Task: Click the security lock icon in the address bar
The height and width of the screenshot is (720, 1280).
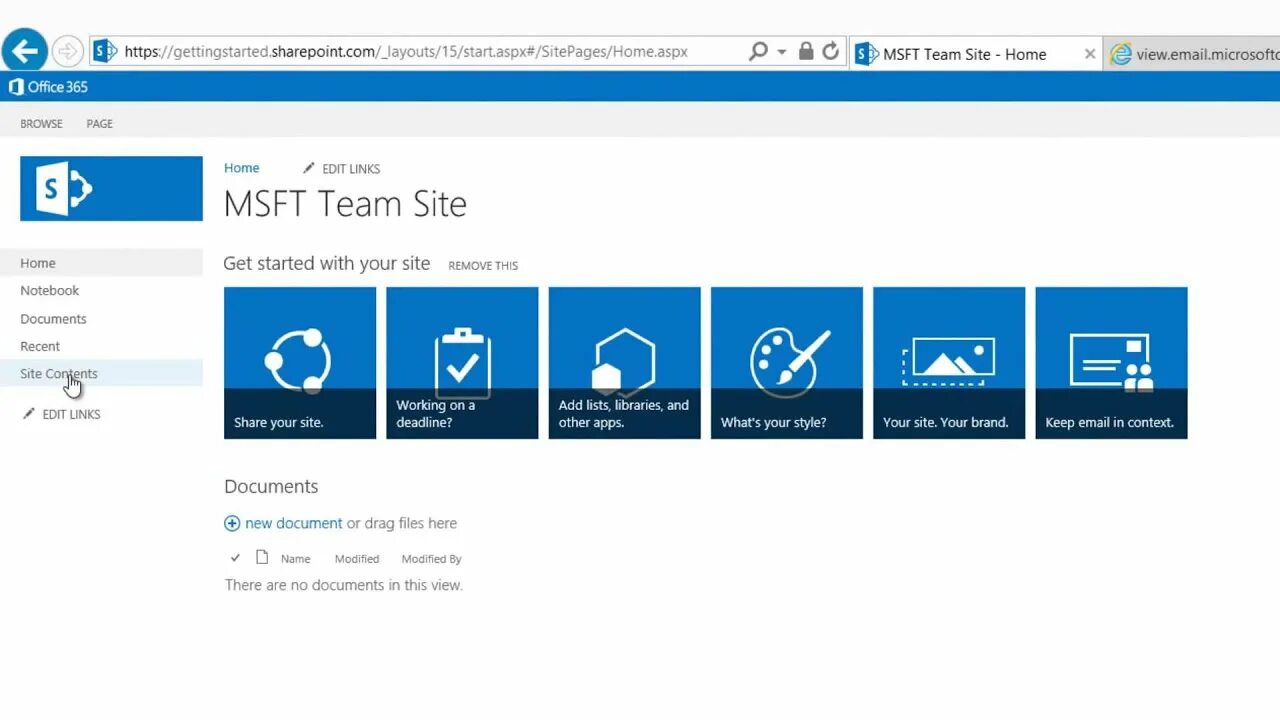Action: (x=806, y=51)
